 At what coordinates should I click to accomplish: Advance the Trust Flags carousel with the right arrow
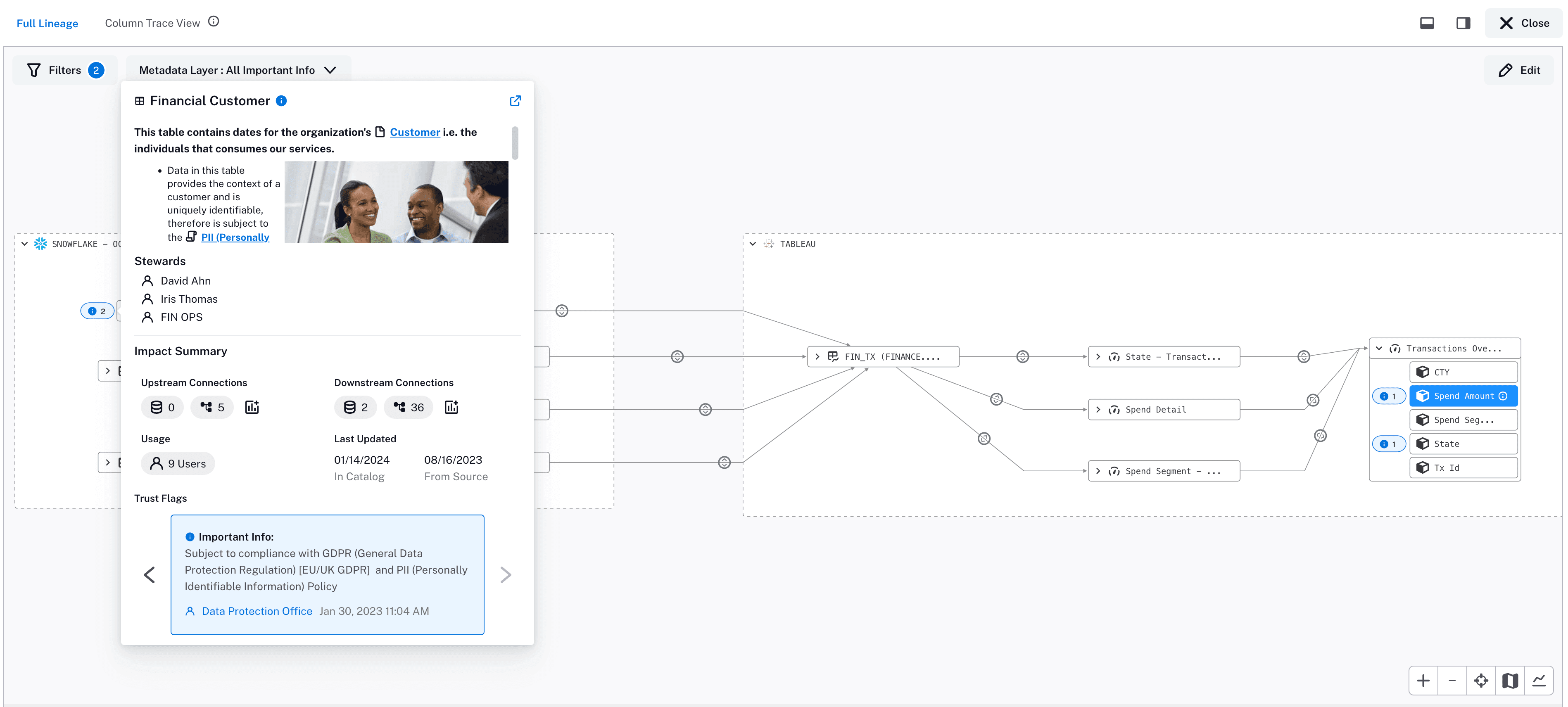pyautogui.click(x=505, y=574)
